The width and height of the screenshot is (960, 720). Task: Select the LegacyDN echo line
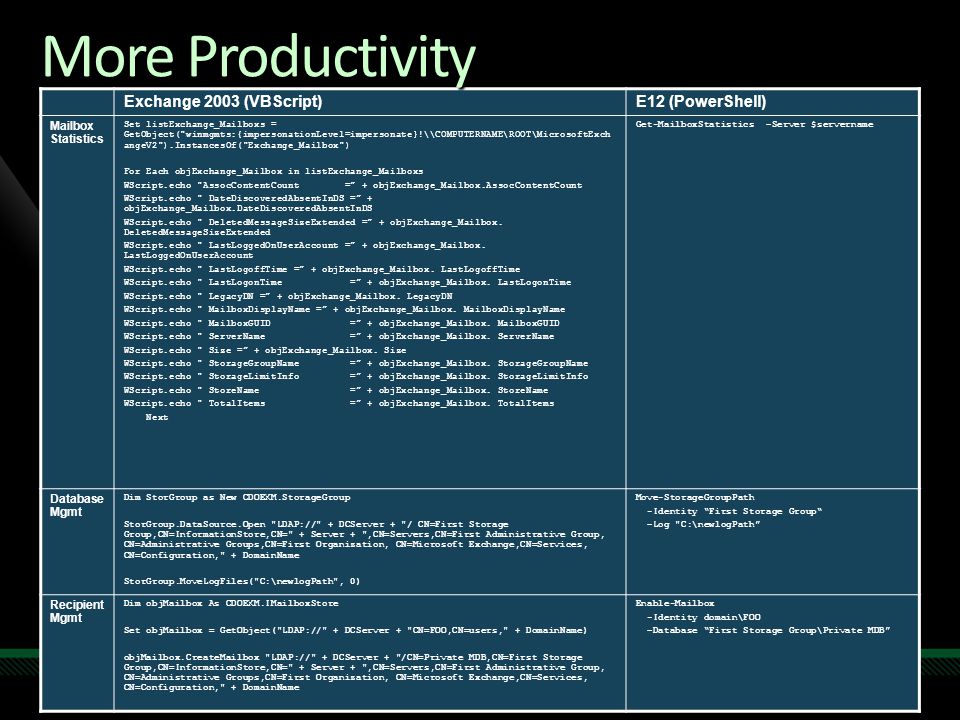point(288,296)
